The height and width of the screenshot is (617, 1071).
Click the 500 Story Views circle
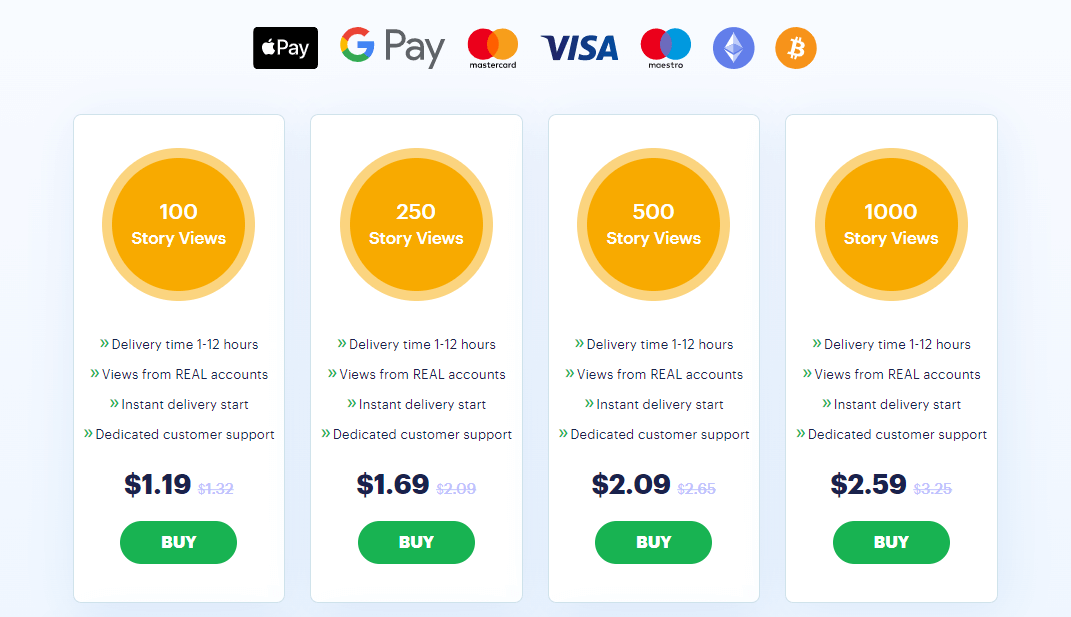[654, 224]
